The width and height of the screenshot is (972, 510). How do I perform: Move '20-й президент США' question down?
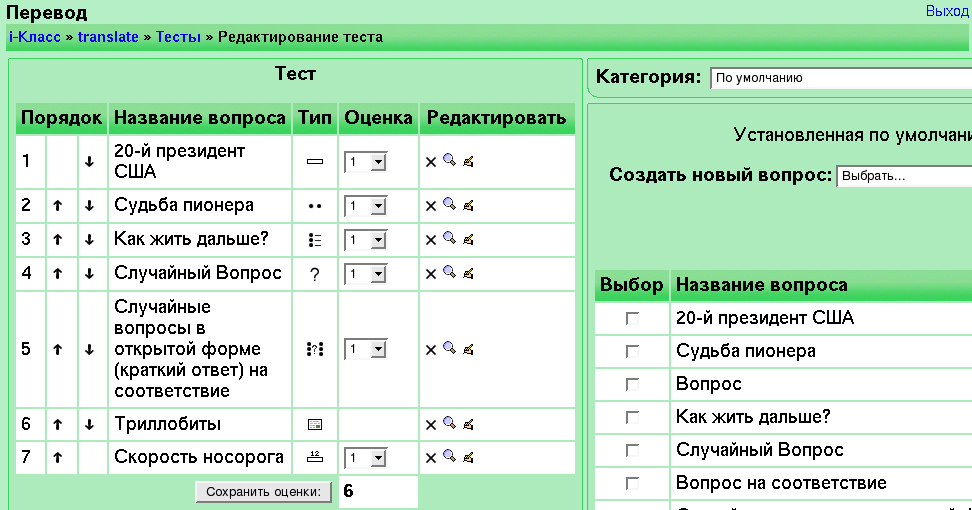pos(89,162)
